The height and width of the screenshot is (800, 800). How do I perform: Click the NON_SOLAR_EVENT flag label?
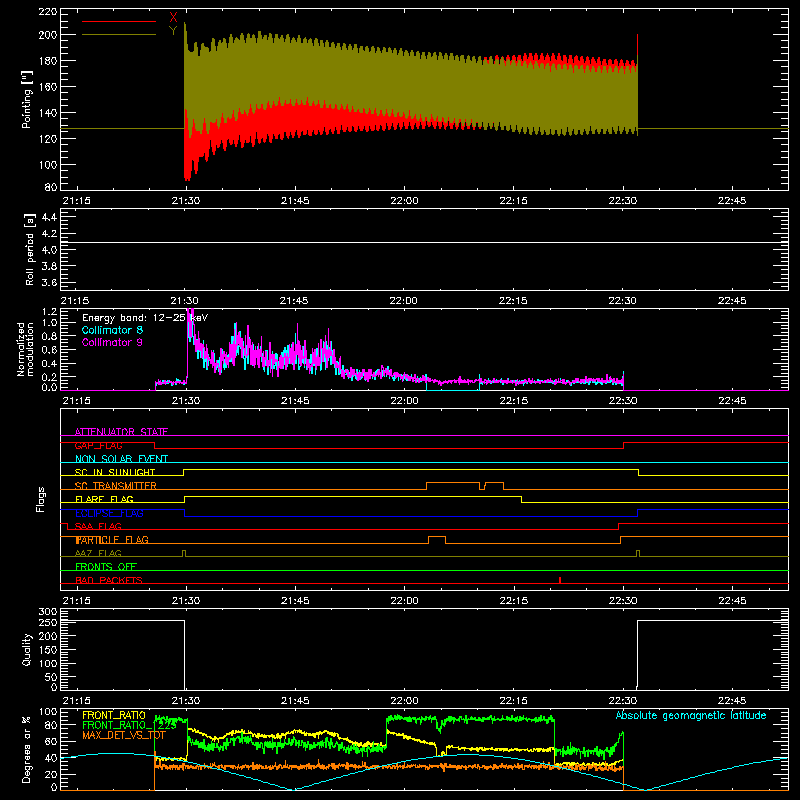[x=121, y=459]
